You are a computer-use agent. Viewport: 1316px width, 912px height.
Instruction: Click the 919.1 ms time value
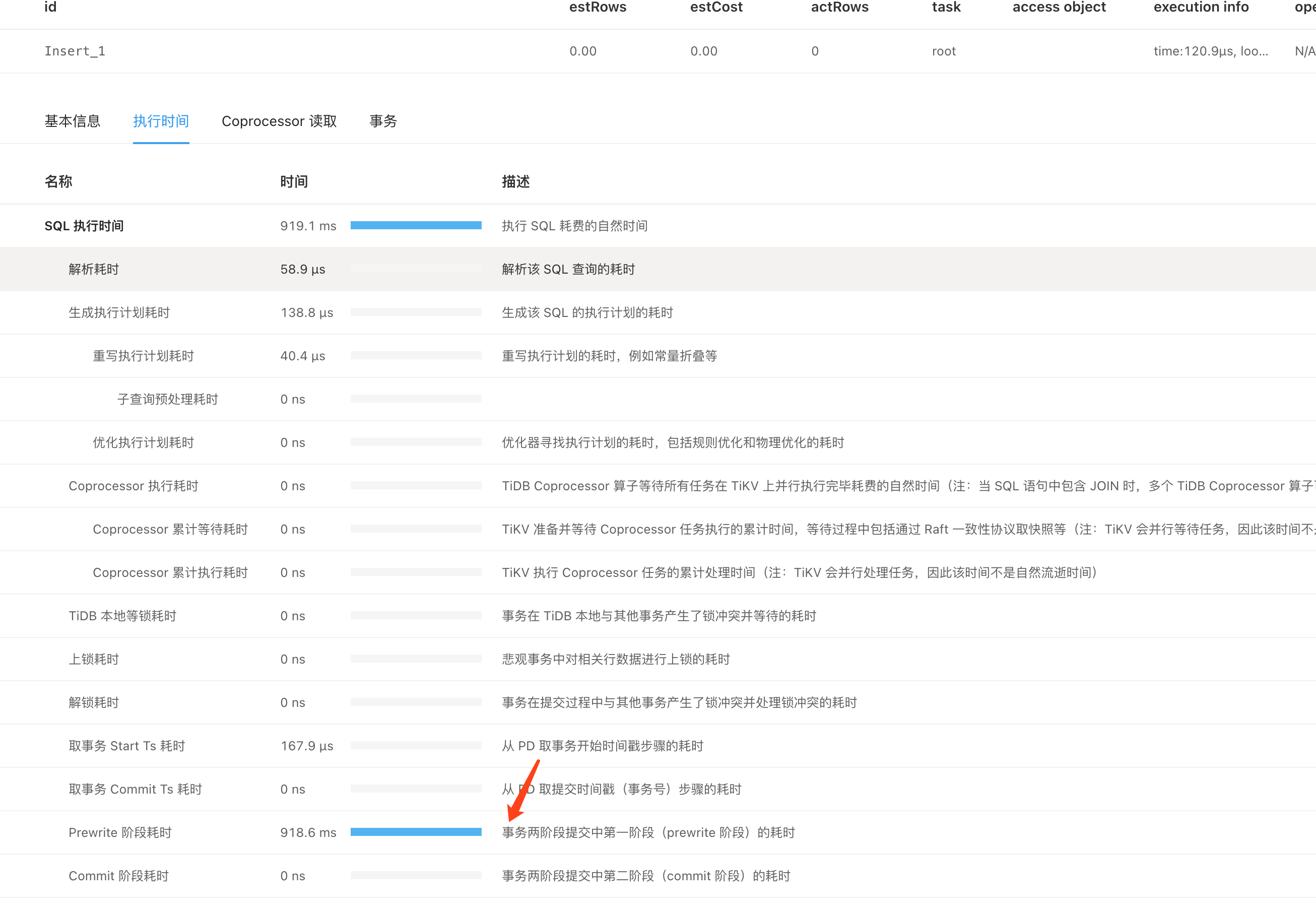click(308, 226)
